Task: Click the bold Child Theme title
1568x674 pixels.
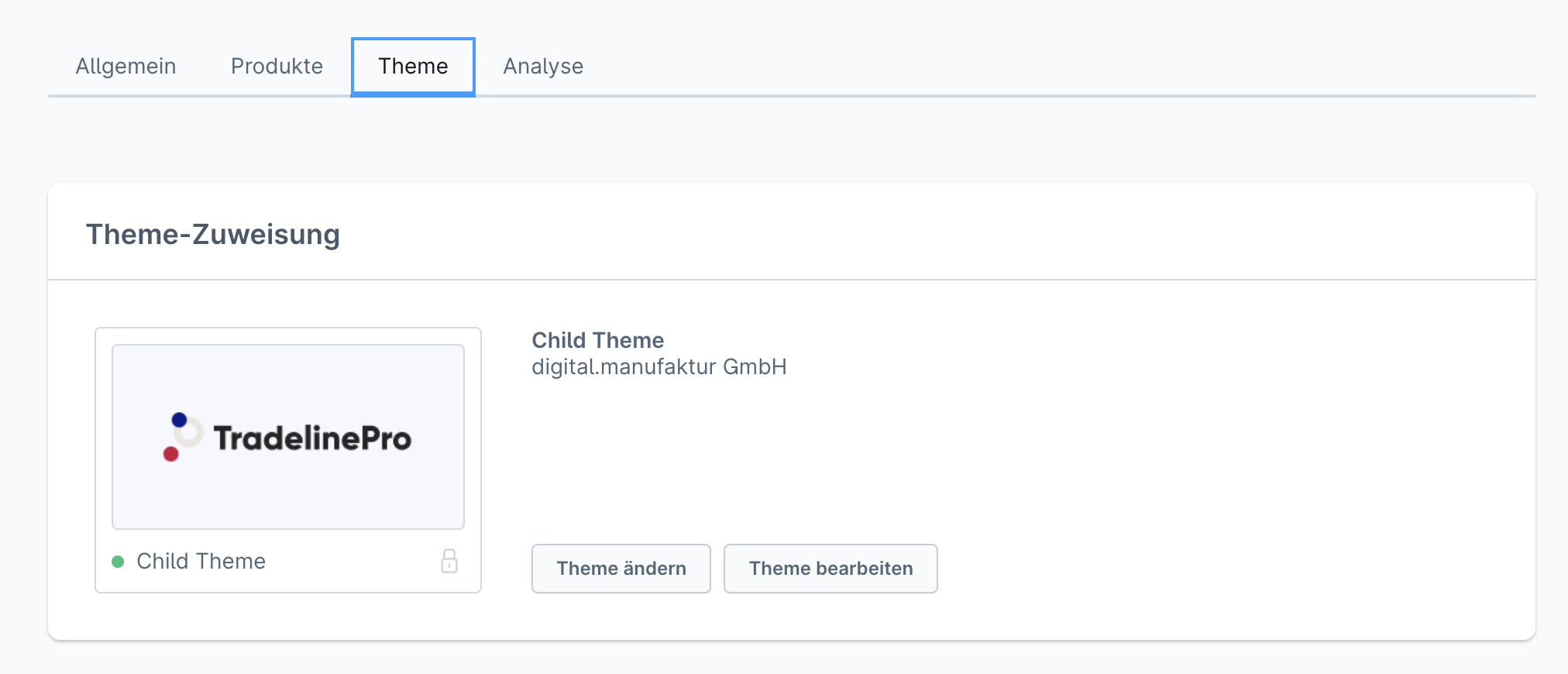Action: point(597,340)
